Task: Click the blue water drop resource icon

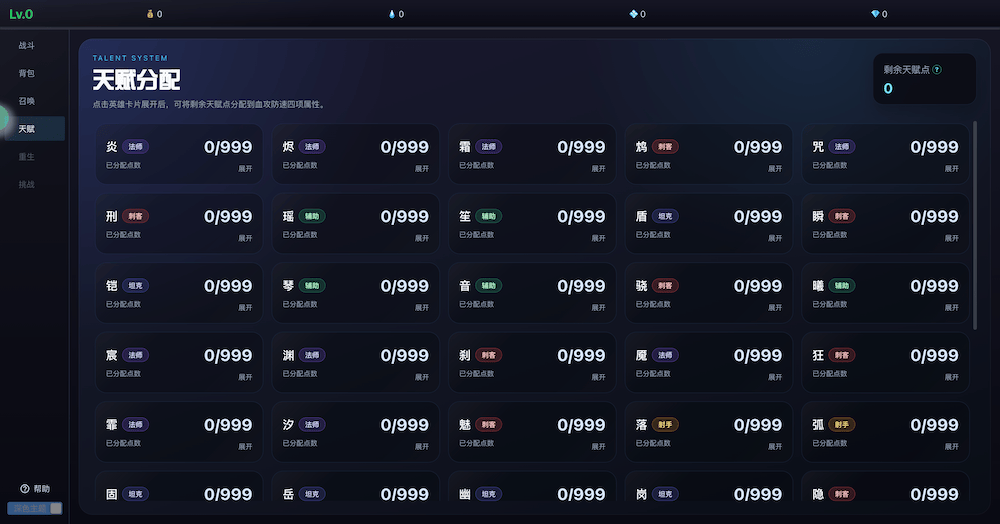Action: click(392, 15)
